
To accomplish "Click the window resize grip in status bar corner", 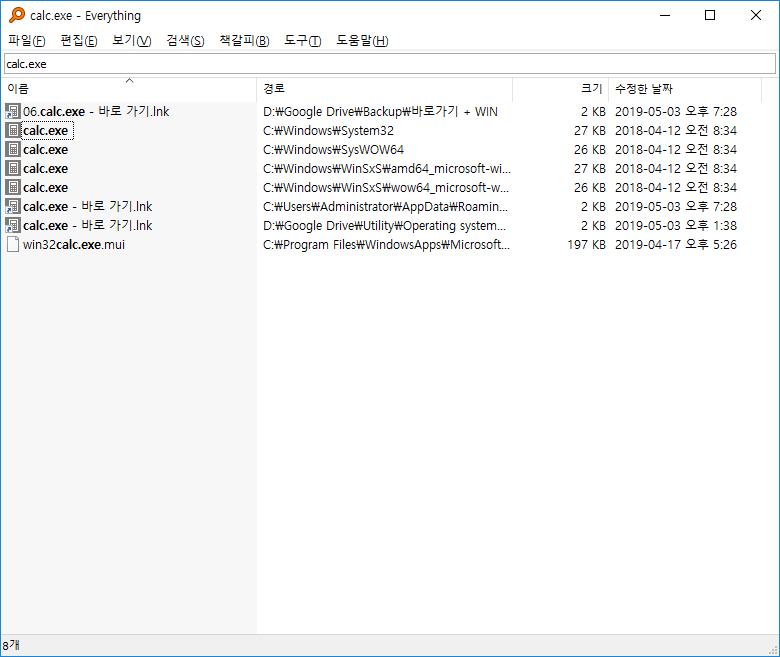I will click(774, 650).
